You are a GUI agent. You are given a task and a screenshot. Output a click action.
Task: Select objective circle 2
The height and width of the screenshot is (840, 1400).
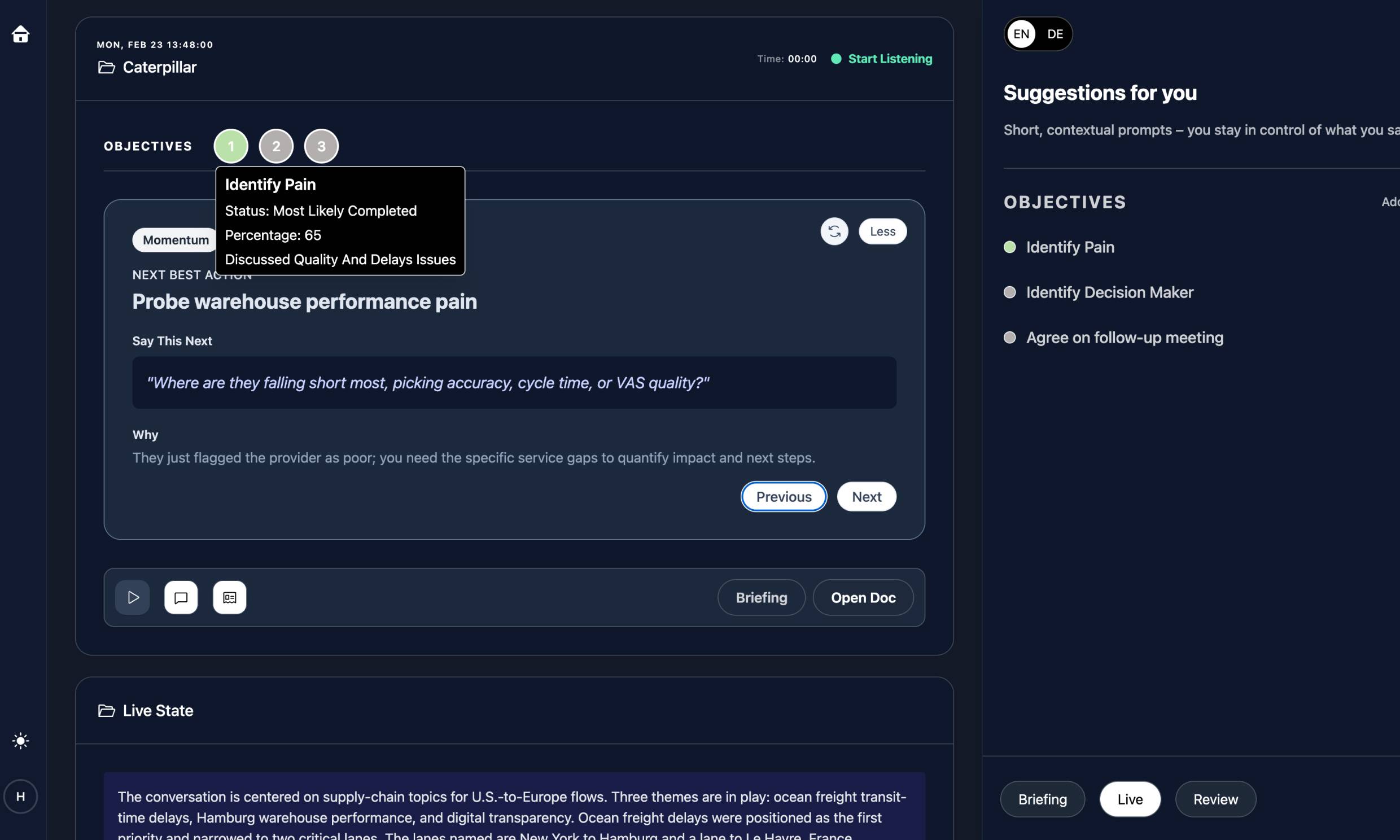276,146
